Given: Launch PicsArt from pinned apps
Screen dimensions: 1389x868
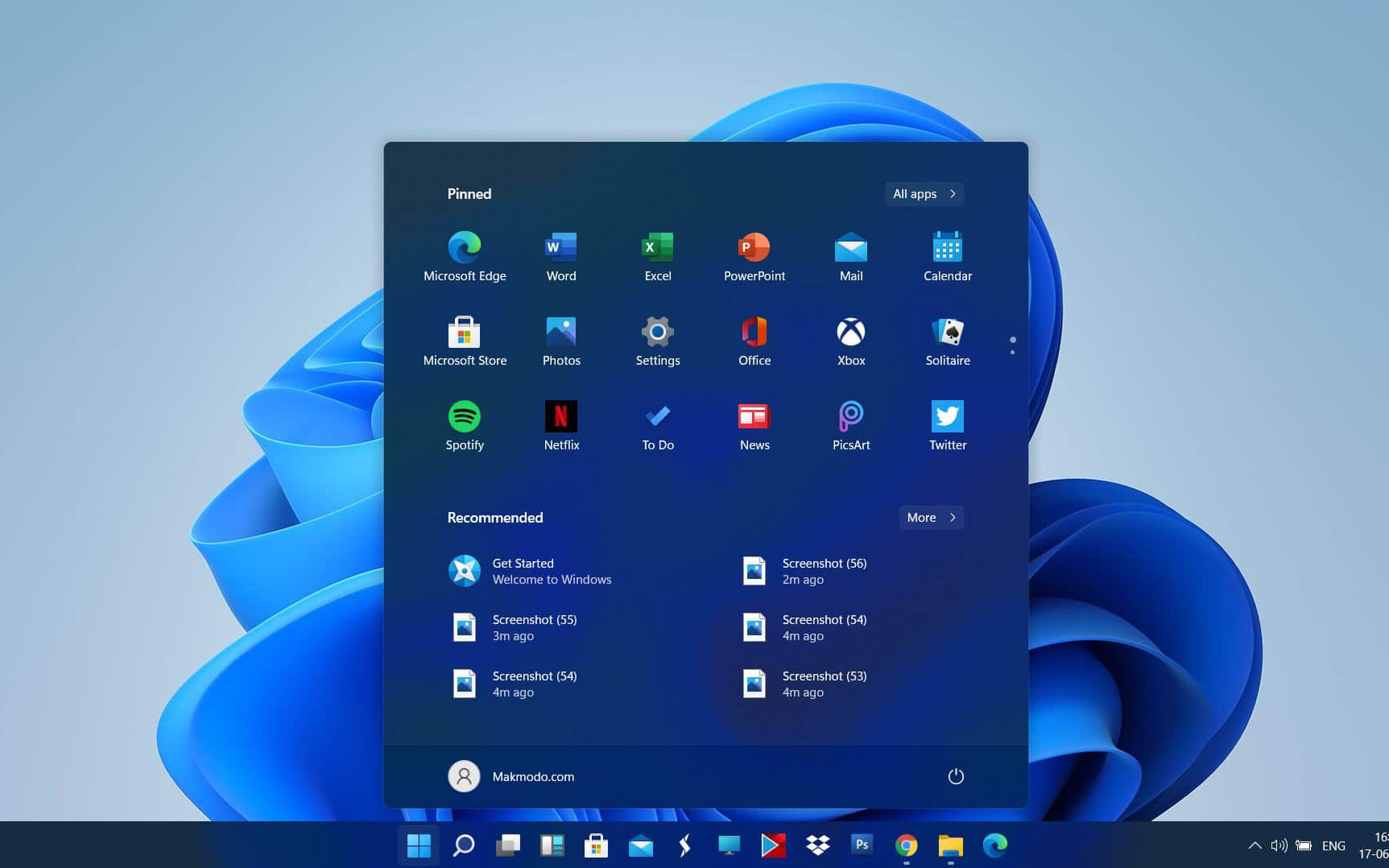Looking at the screenshot, I should [851, 425].
